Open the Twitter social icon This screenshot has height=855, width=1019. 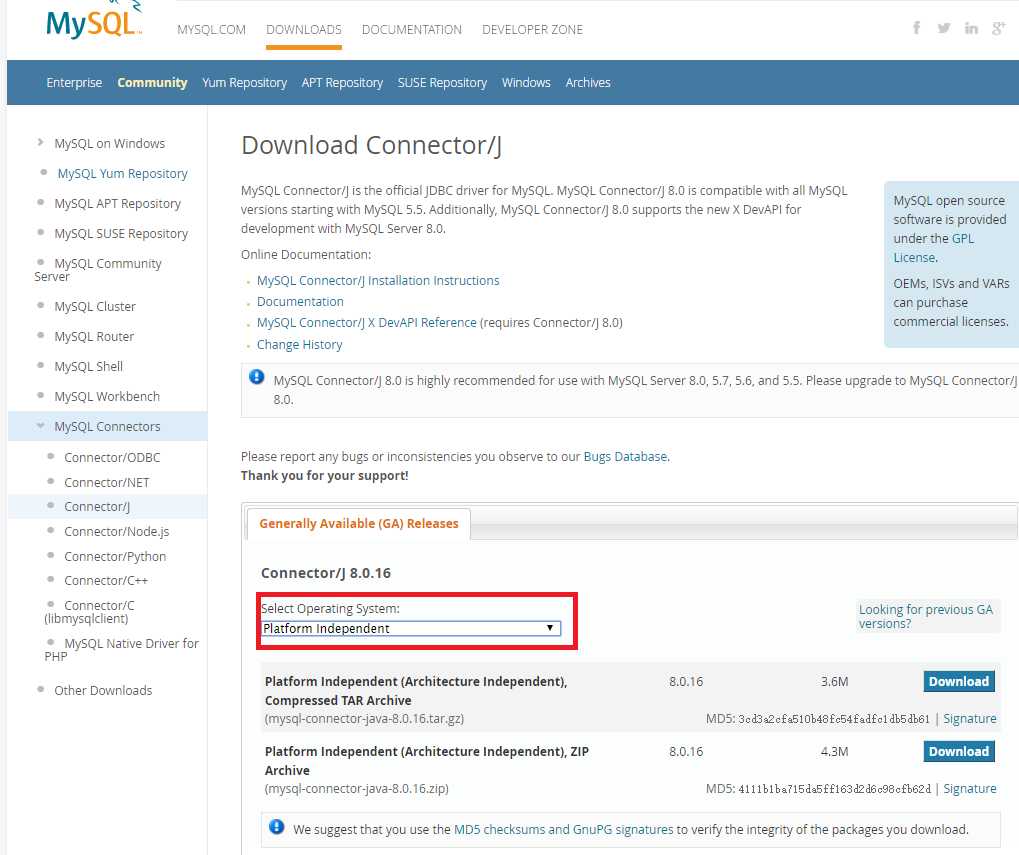tap(944, 28)
